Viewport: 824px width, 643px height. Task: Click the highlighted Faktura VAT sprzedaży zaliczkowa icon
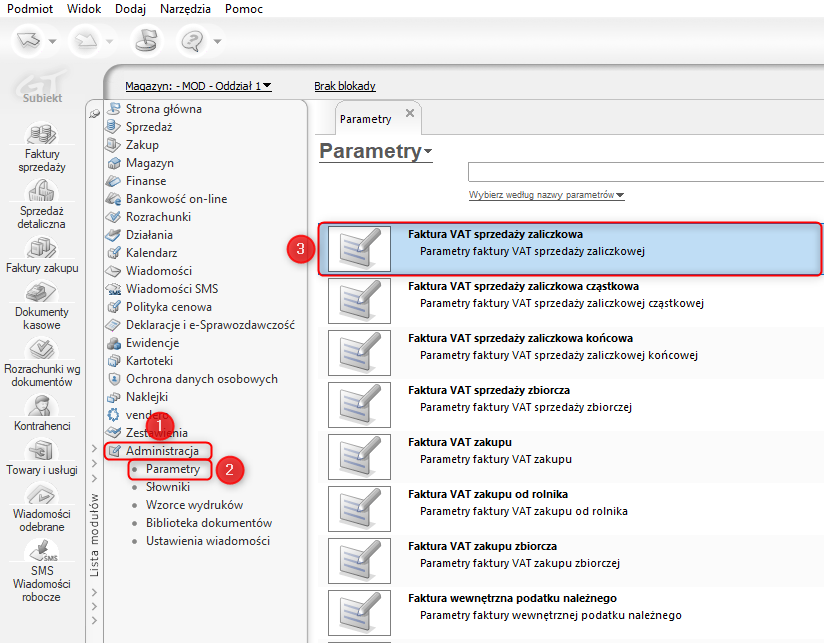pyautogui.click(x=359, y=248)
